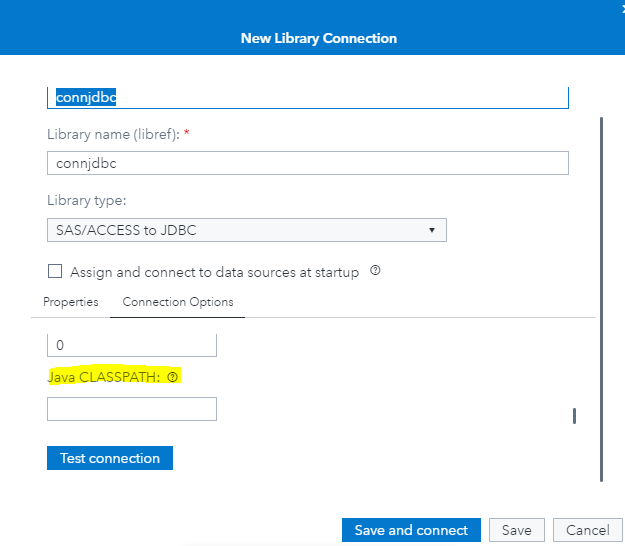Click the help icon beside Java CLASSPATH

172,378
